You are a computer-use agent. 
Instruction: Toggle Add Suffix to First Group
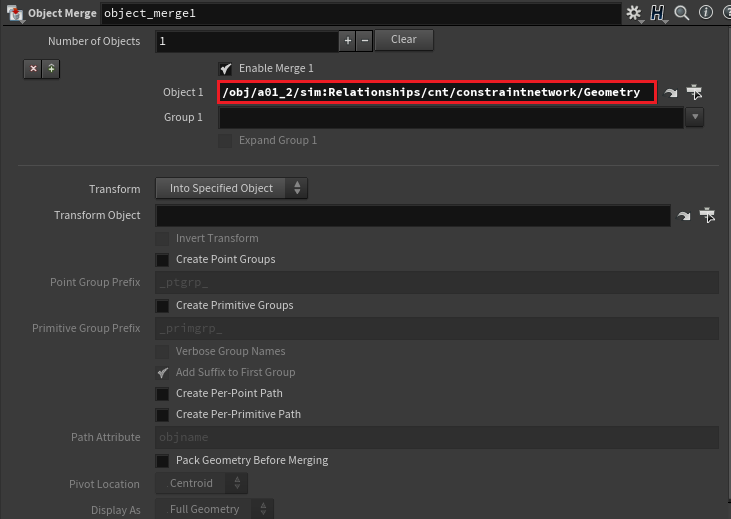[162, 372]
